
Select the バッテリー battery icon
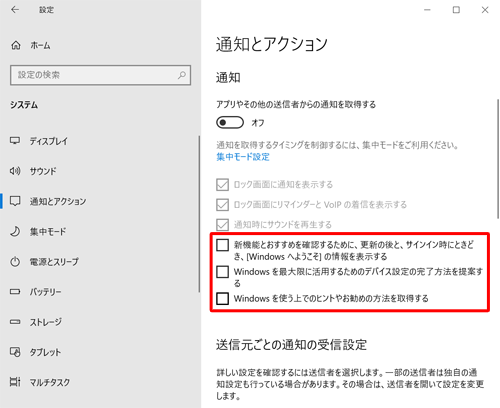coord(15,292)
